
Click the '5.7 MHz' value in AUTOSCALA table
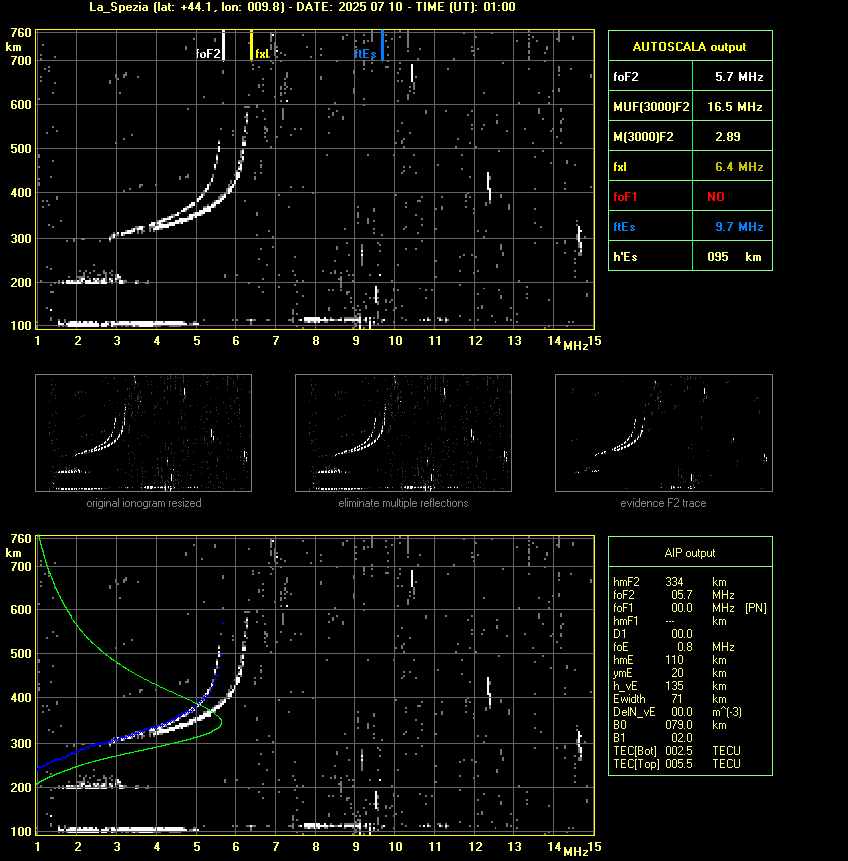(739, 77)
